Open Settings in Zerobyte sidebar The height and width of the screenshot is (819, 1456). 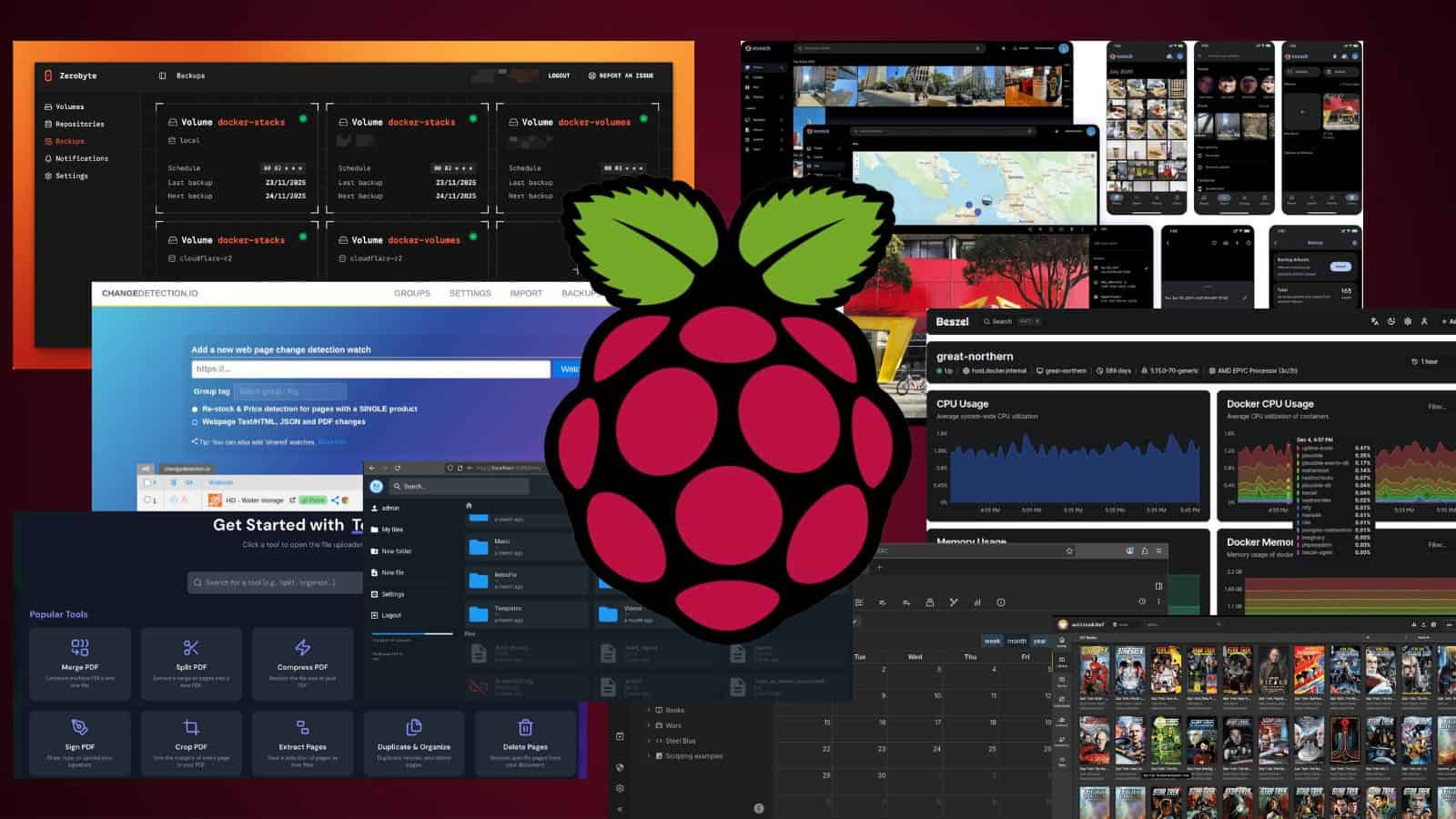[66, 176]
